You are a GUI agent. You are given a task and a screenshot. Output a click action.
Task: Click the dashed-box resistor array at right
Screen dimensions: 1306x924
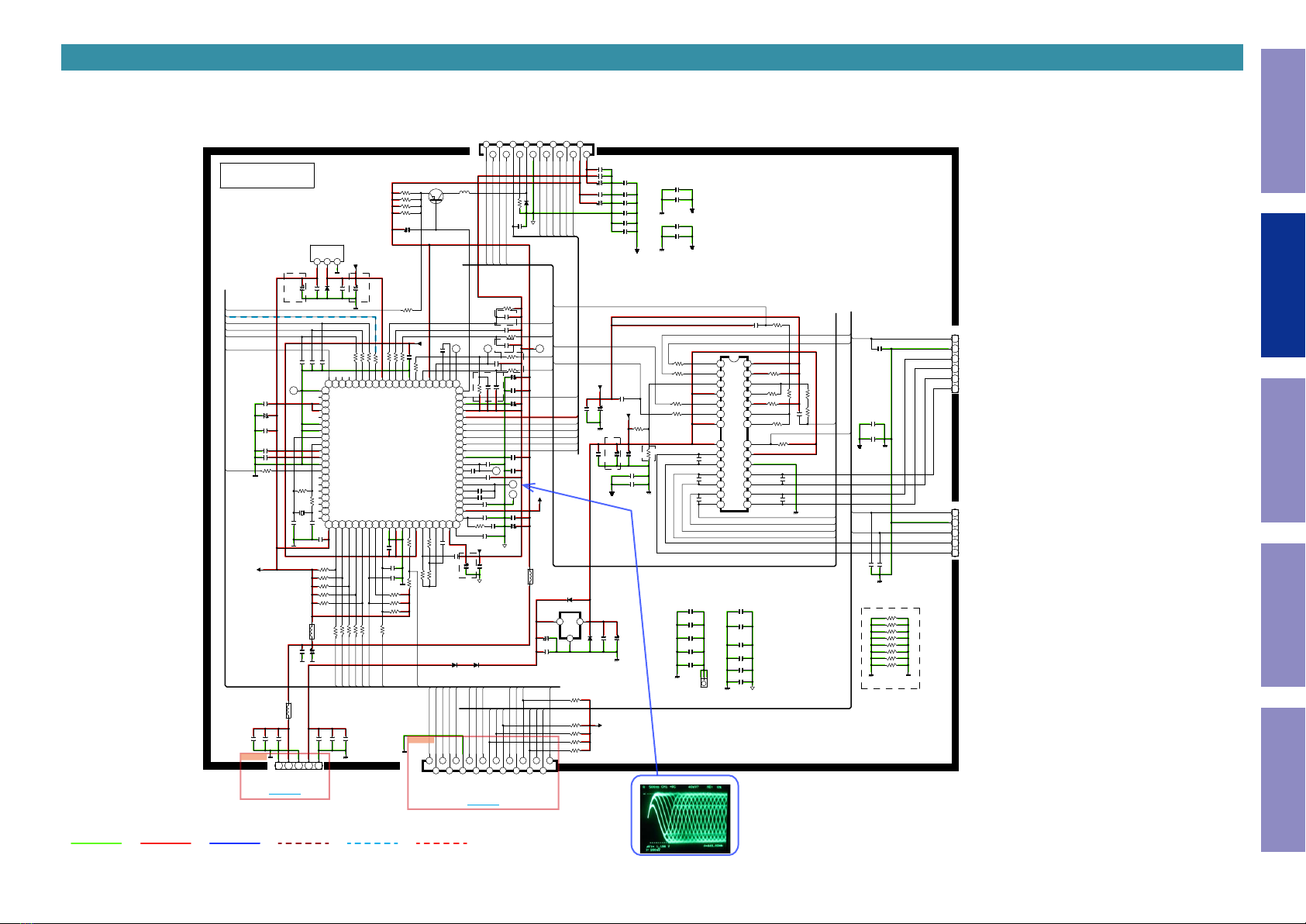(891, 648)
